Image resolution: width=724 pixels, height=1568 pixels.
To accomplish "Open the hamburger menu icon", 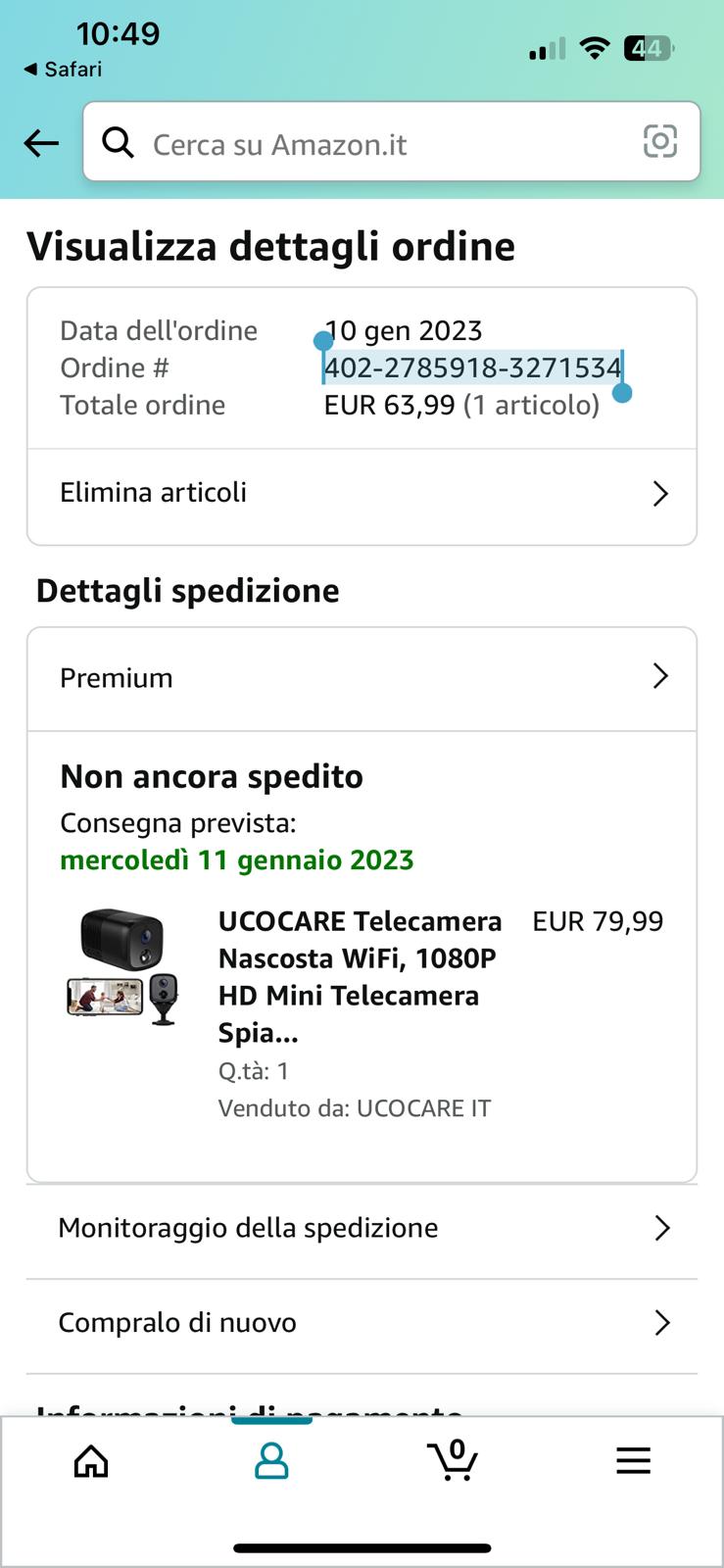I will click(x=633, y=1461).
